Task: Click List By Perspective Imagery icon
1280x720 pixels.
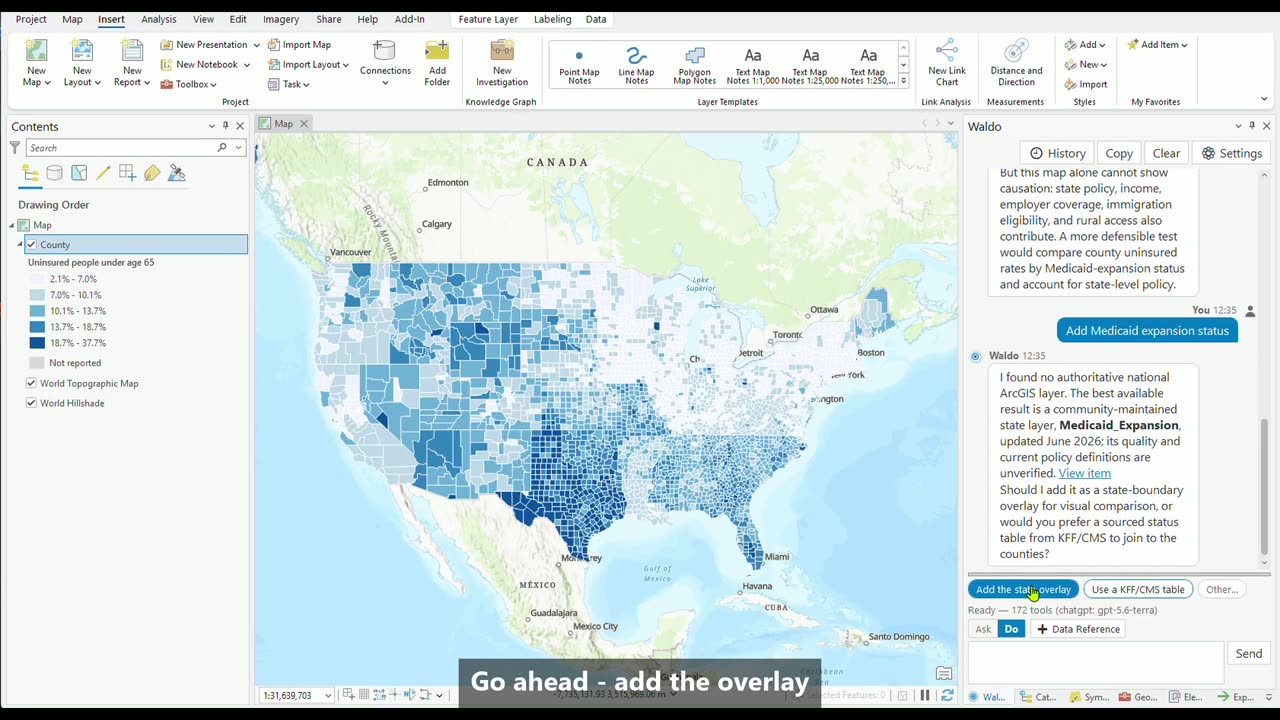Action: 177,173
